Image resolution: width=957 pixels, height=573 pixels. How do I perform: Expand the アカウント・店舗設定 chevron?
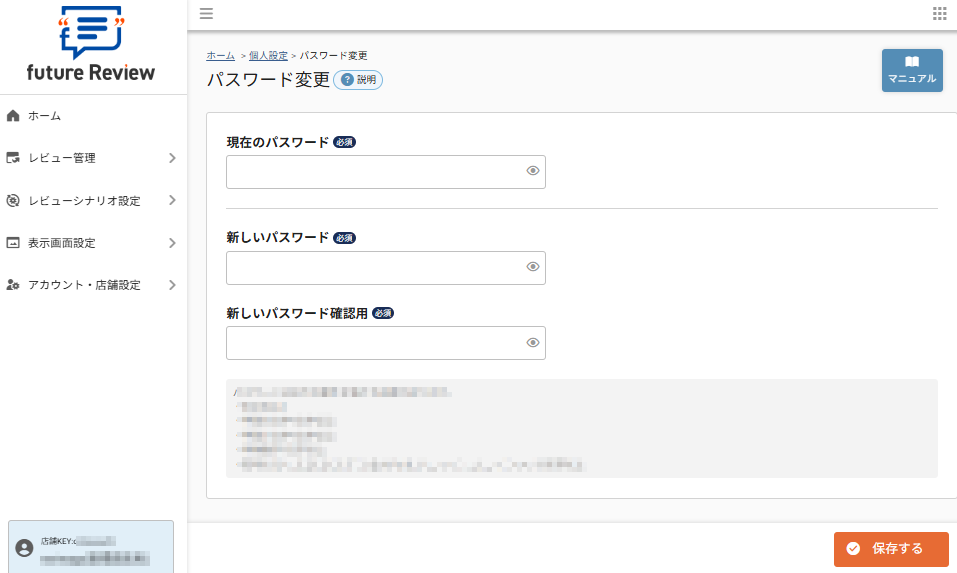coord(172,285)
